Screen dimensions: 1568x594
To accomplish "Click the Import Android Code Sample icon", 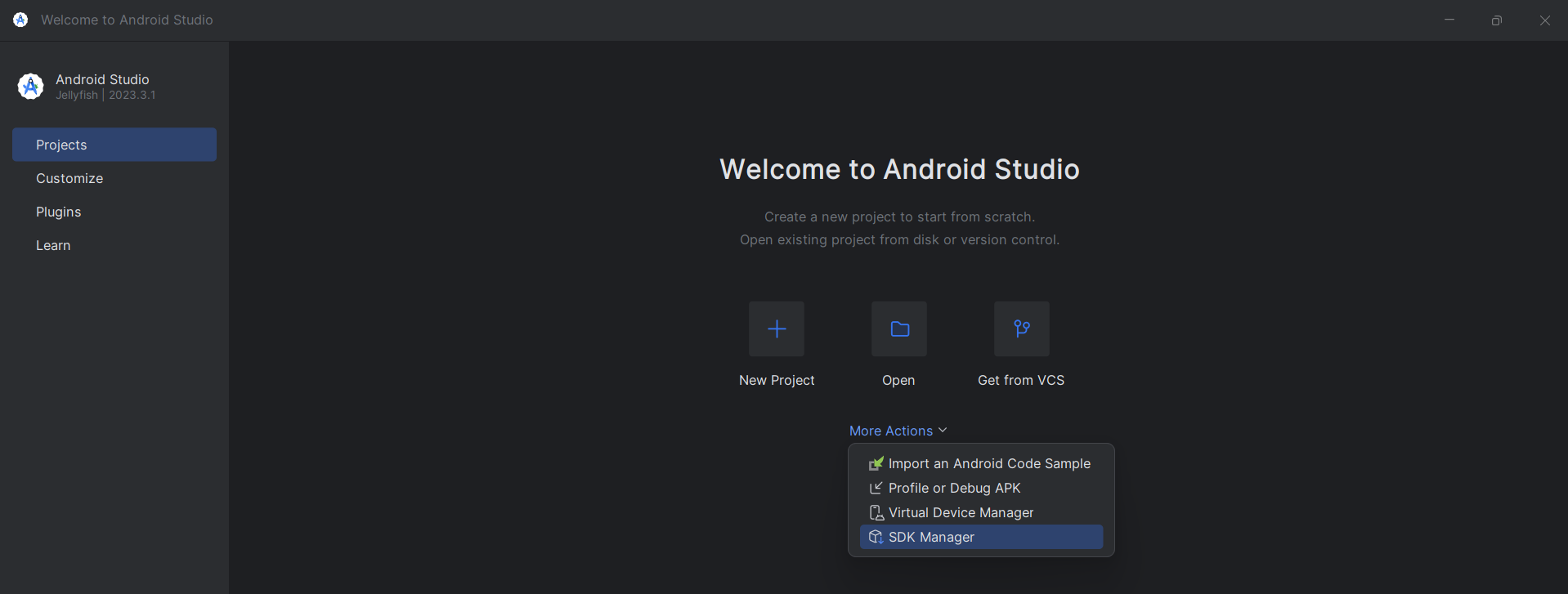I will click(x=876, y=463).
